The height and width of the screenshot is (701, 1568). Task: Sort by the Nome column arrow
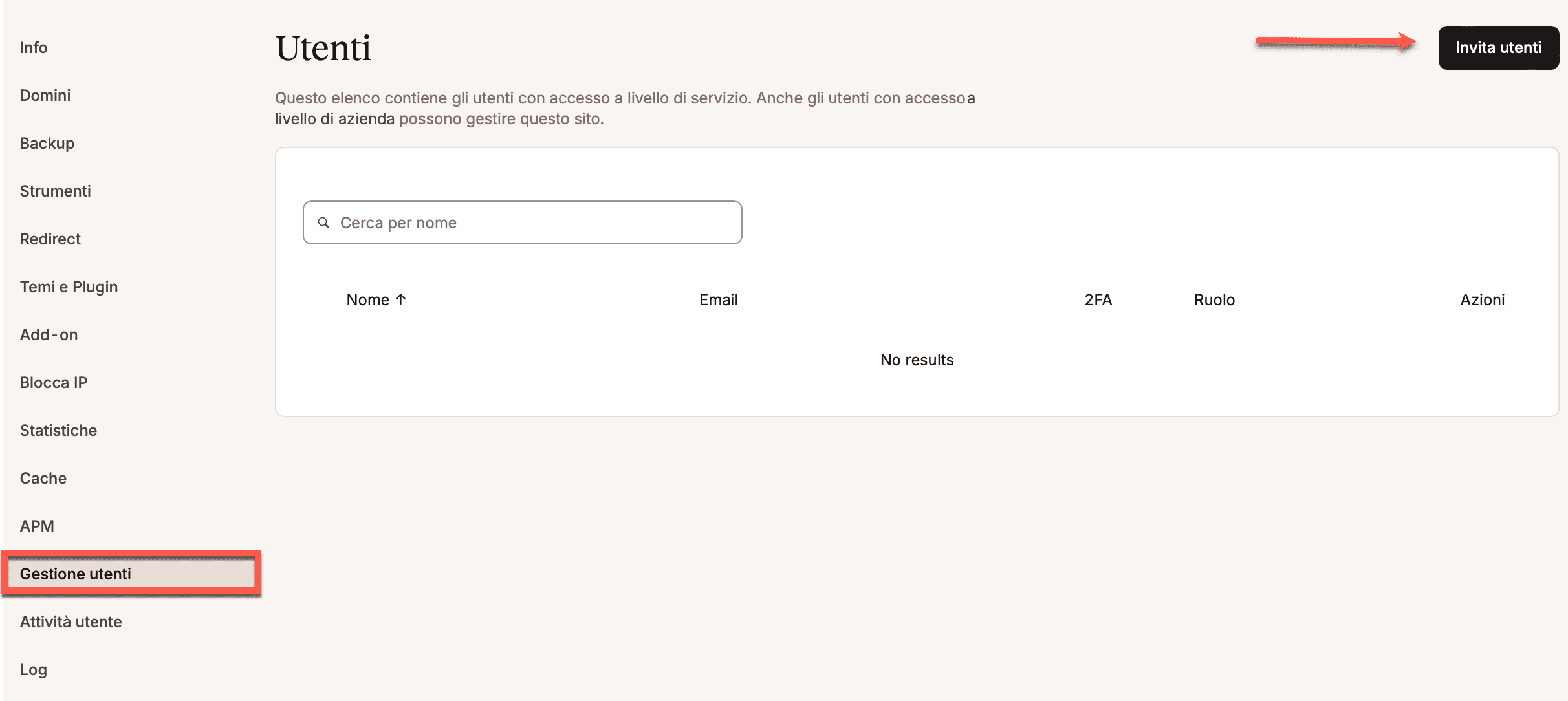pyautogui.click(x=400, y=299)
